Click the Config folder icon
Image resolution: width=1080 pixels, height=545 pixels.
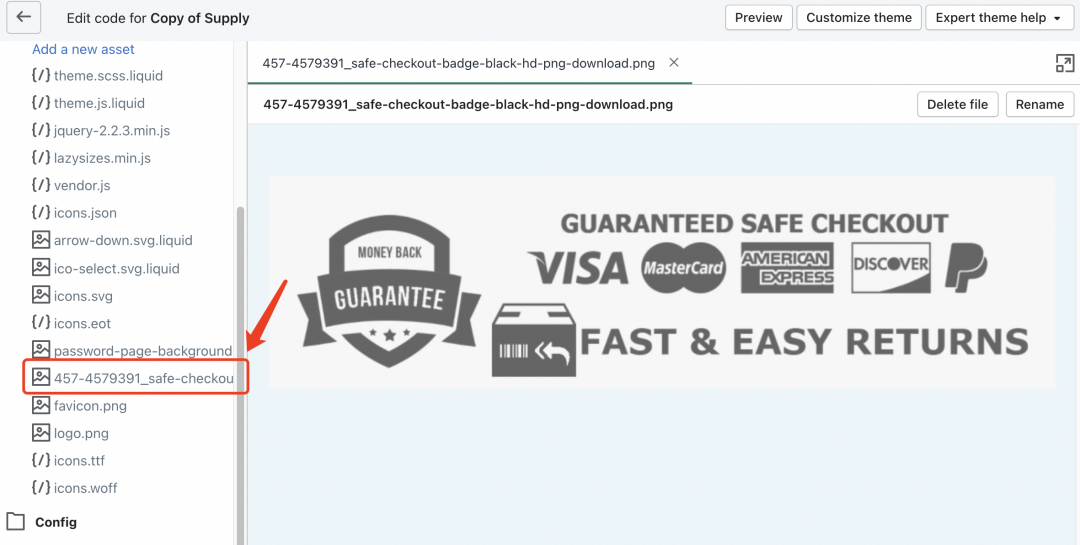pyautogui.click(x=16, y=522)
